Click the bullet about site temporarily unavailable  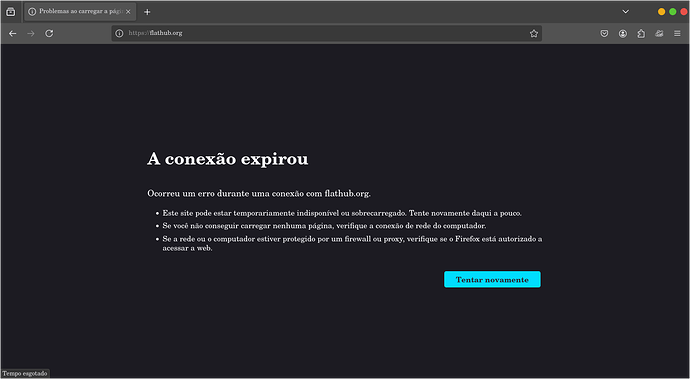pyautogui.click(x=342, y=213)
